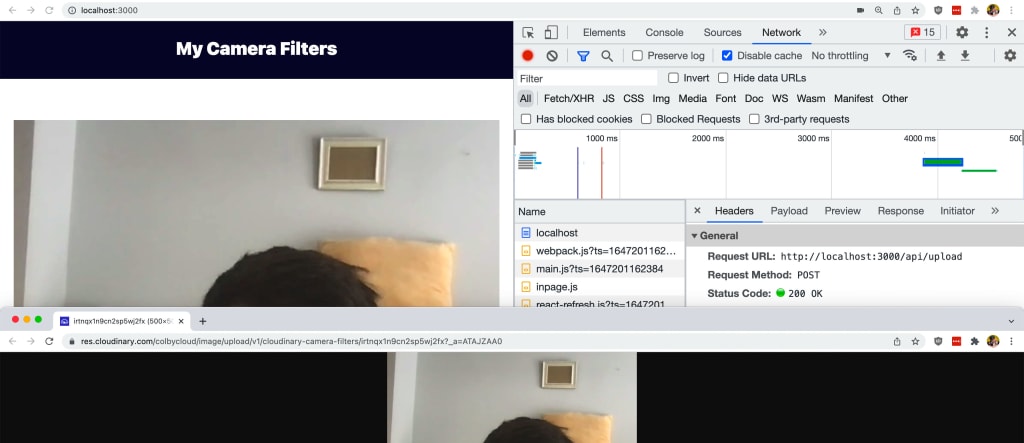Viewport: 1024px width, 443px height.
Task: Open the Initiator tab
Action: (957, 210)
